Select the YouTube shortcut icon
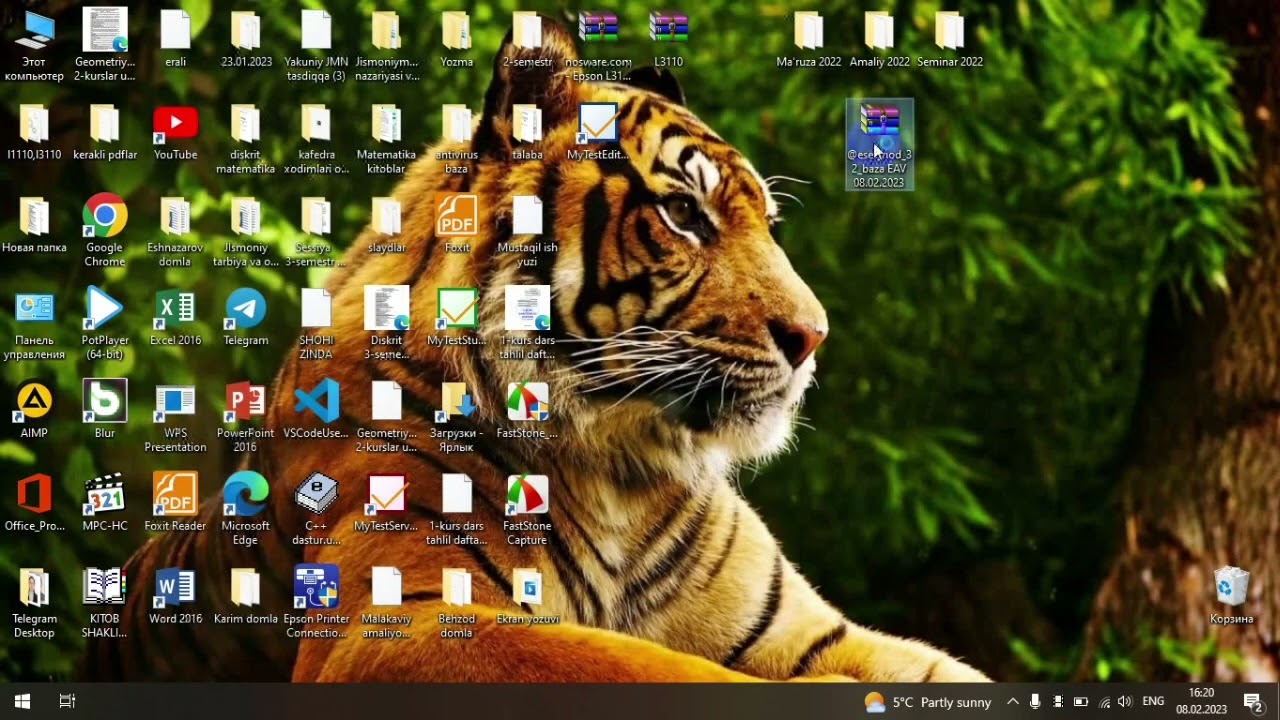This screenshot has height=720, width=1280. click(x=175, y=132)
